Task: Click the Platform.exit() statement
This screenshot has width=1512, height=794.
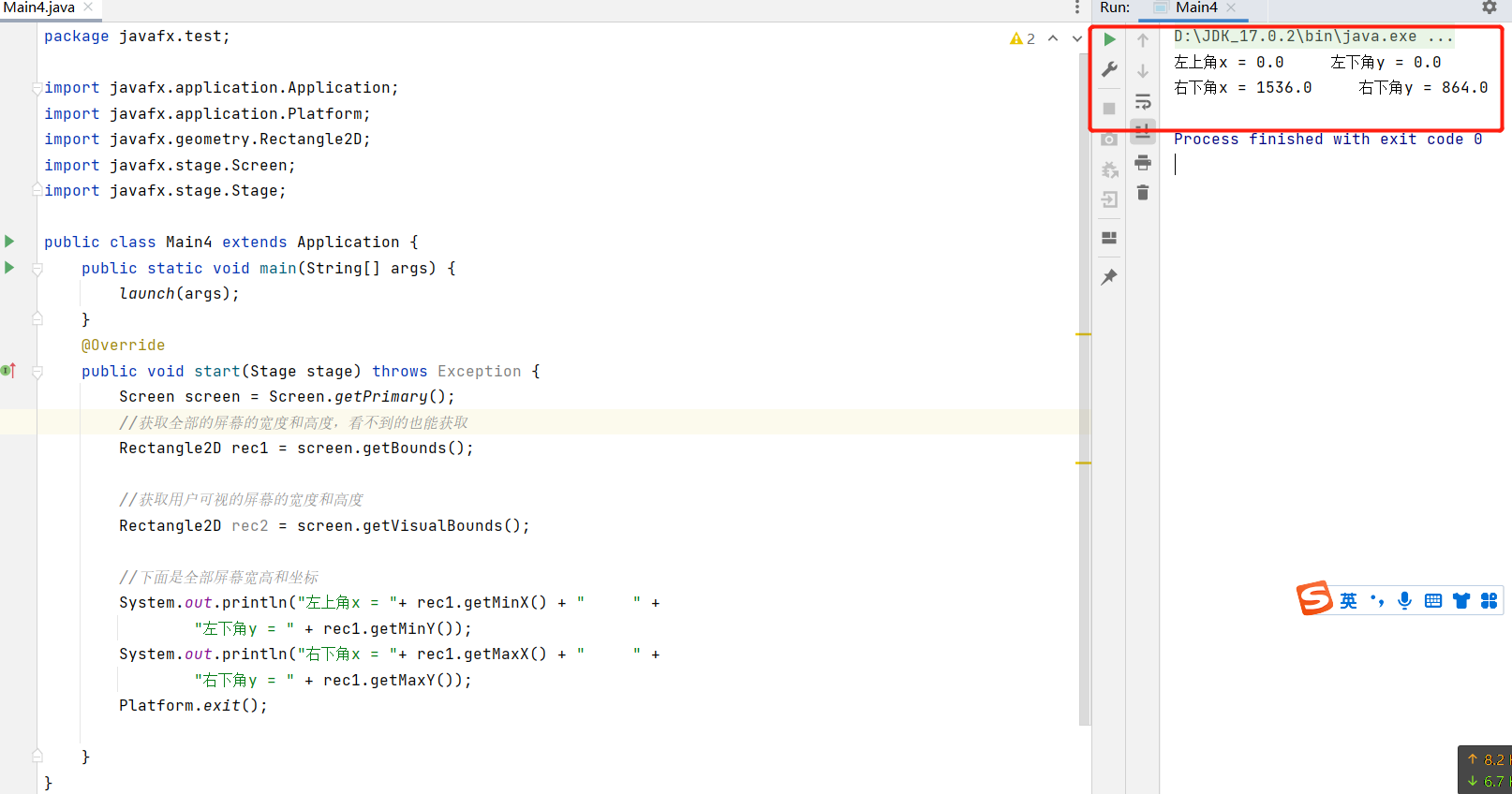Action: coord(193,706)
